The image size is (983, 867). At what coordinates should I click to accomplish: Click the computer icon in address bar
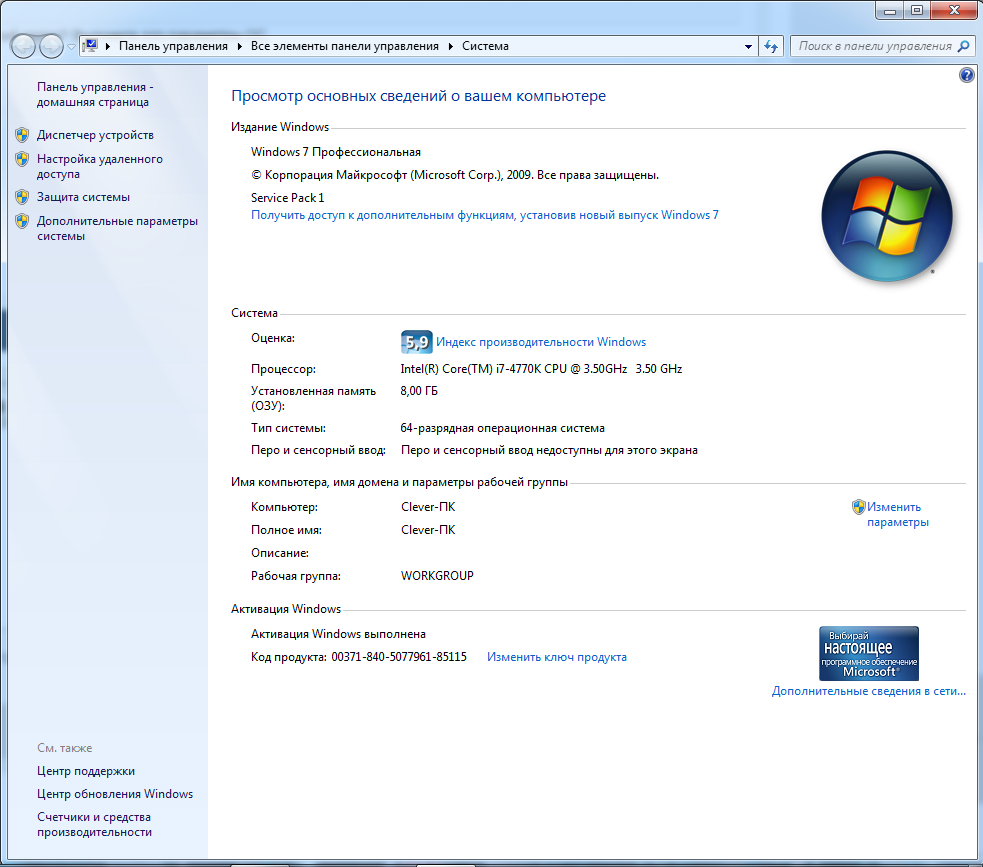[91, 46]
